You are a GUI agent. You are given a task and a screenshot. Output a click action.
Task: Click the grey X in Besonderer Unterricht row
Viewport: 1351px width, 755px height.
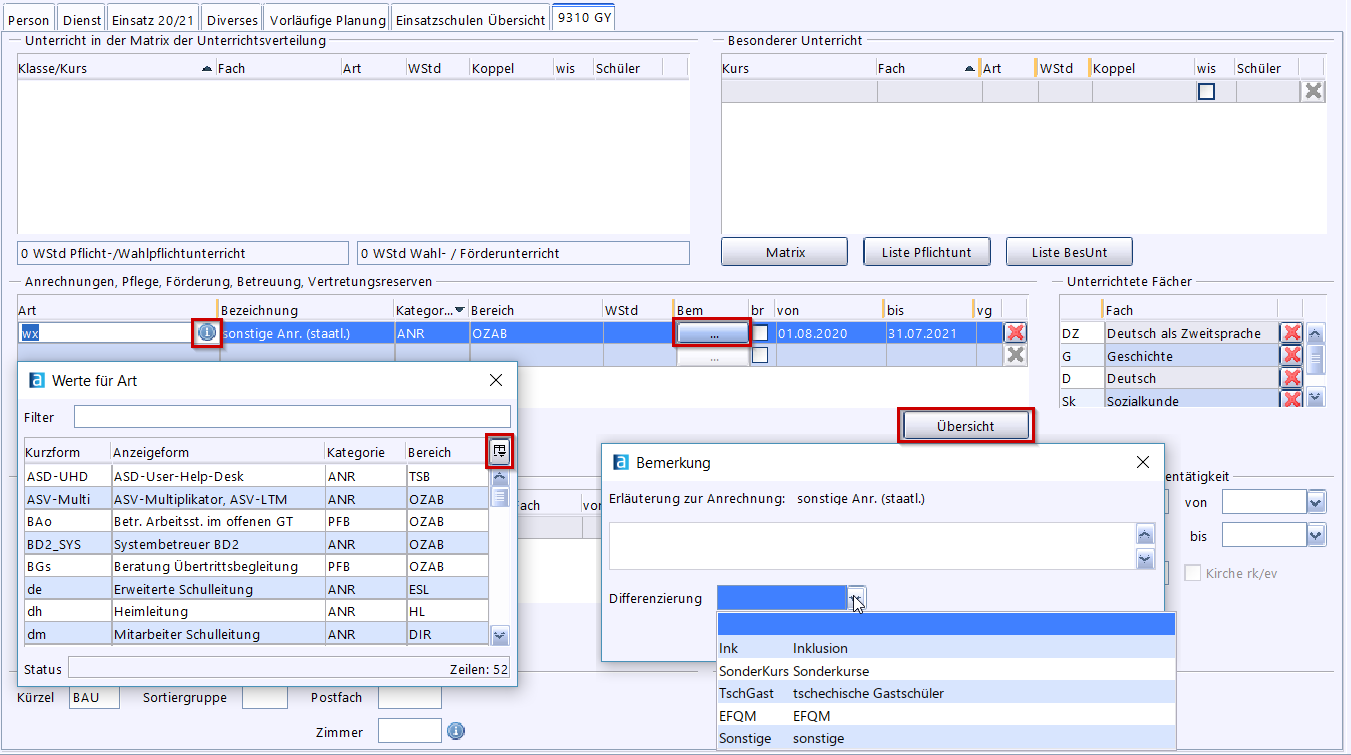coord(1314,91)
